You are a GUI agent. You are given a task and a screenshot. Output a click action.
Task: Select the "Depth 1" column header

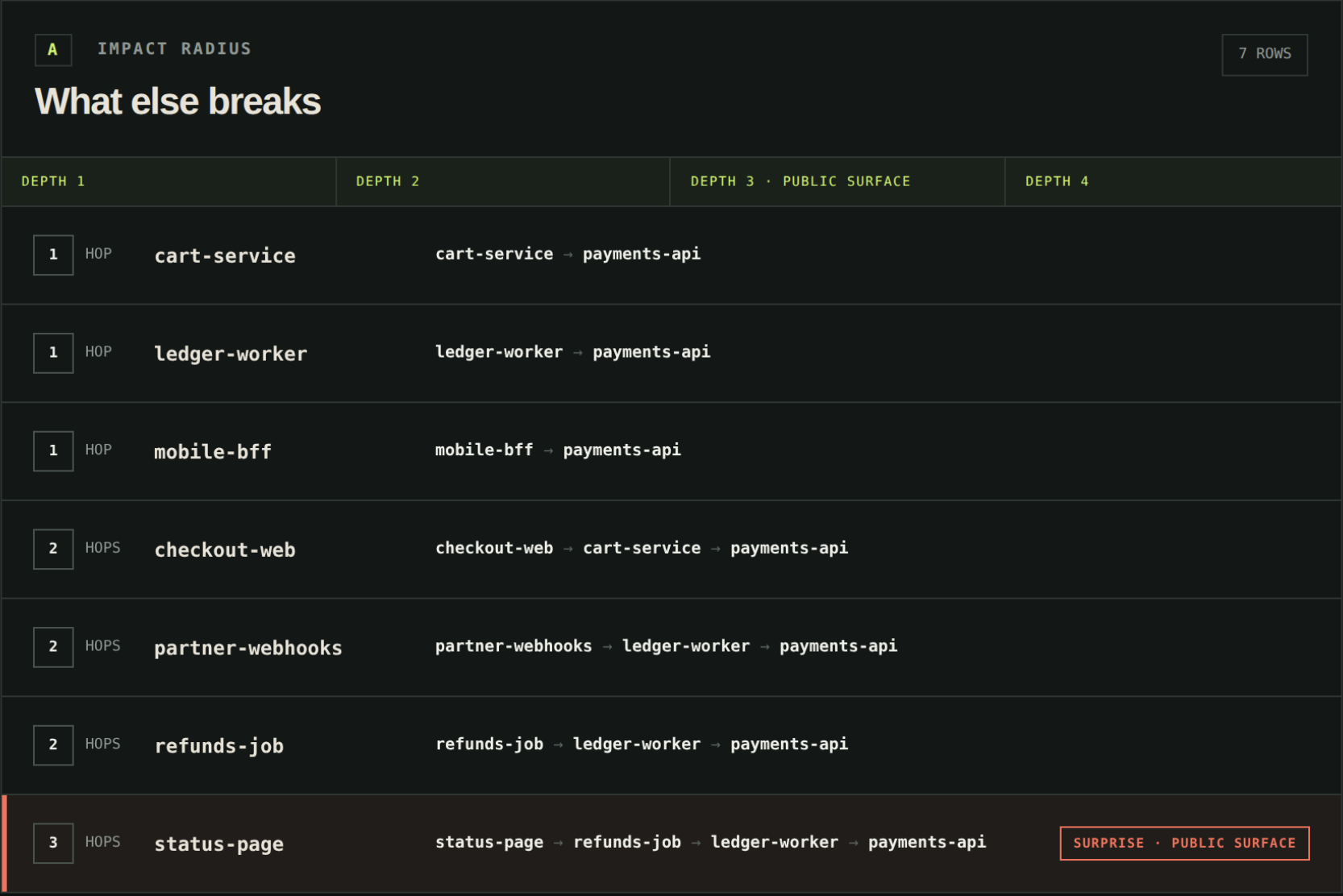(x=168, y=181)
